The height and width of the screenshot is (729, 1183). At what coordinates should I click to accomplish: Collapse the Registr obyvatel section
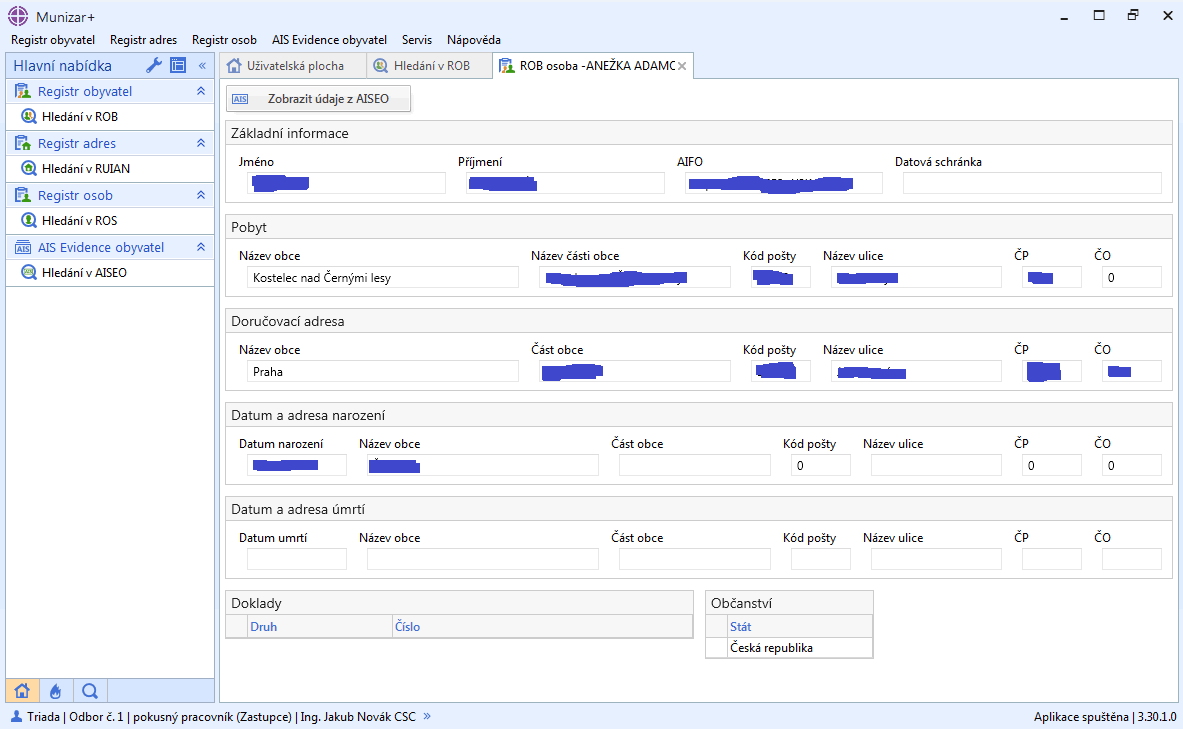201,91
